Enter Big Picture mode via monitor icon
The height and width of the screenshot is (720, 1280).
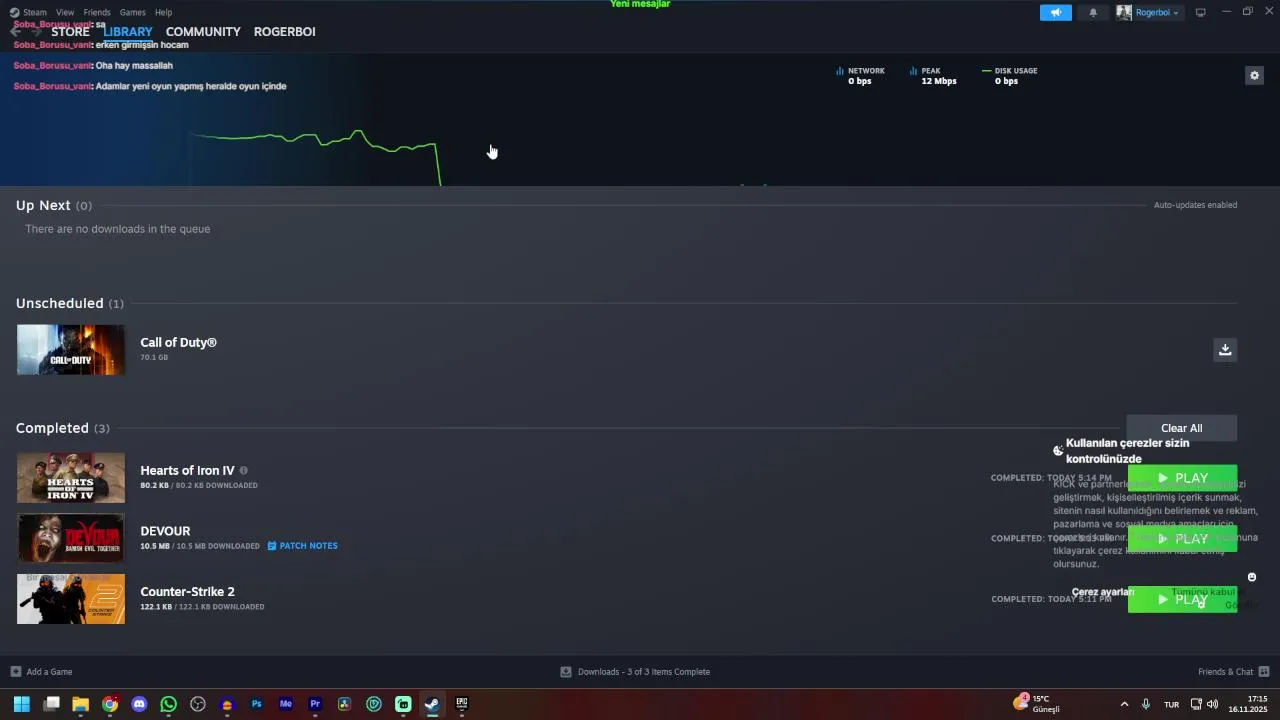[x=1201, y=12]
